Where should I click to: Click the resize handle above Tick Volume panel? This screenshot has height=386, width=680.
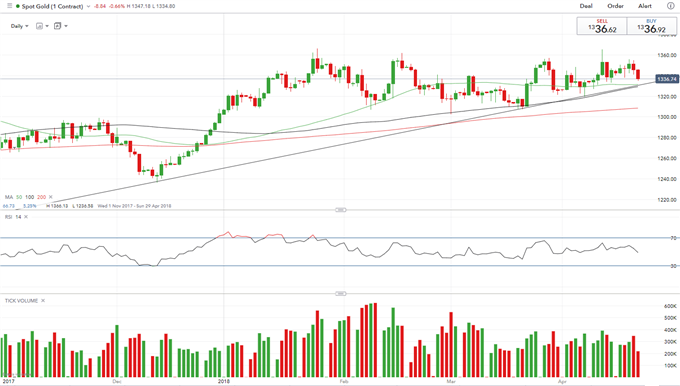click(x=341, y=294)
